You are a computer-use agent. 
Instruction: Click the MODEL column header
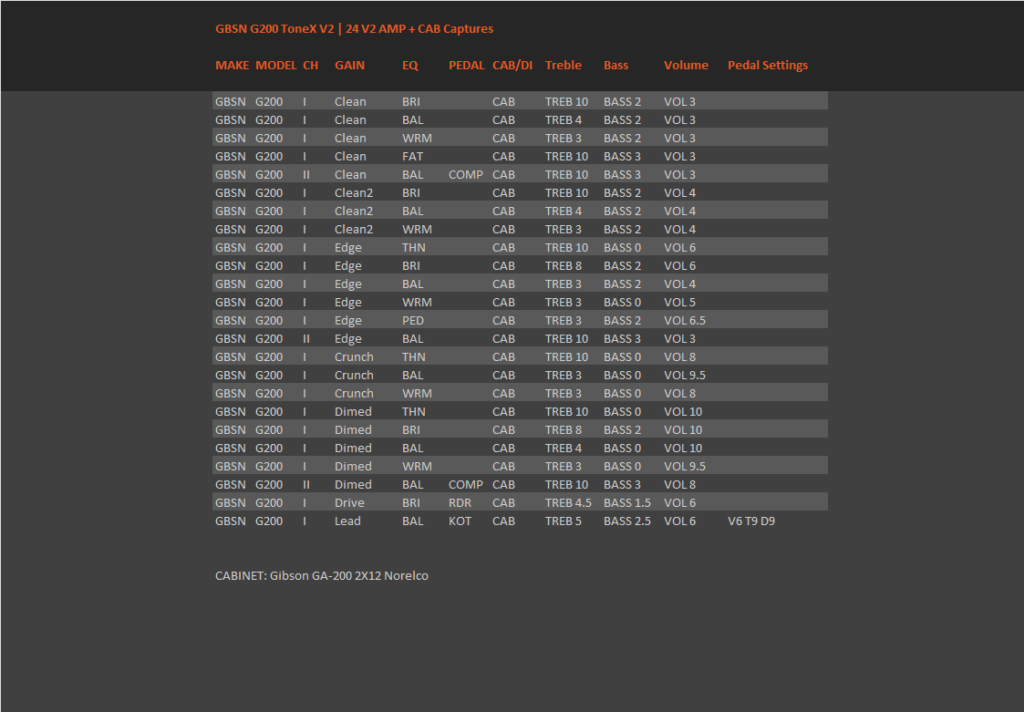pos(276,65)
